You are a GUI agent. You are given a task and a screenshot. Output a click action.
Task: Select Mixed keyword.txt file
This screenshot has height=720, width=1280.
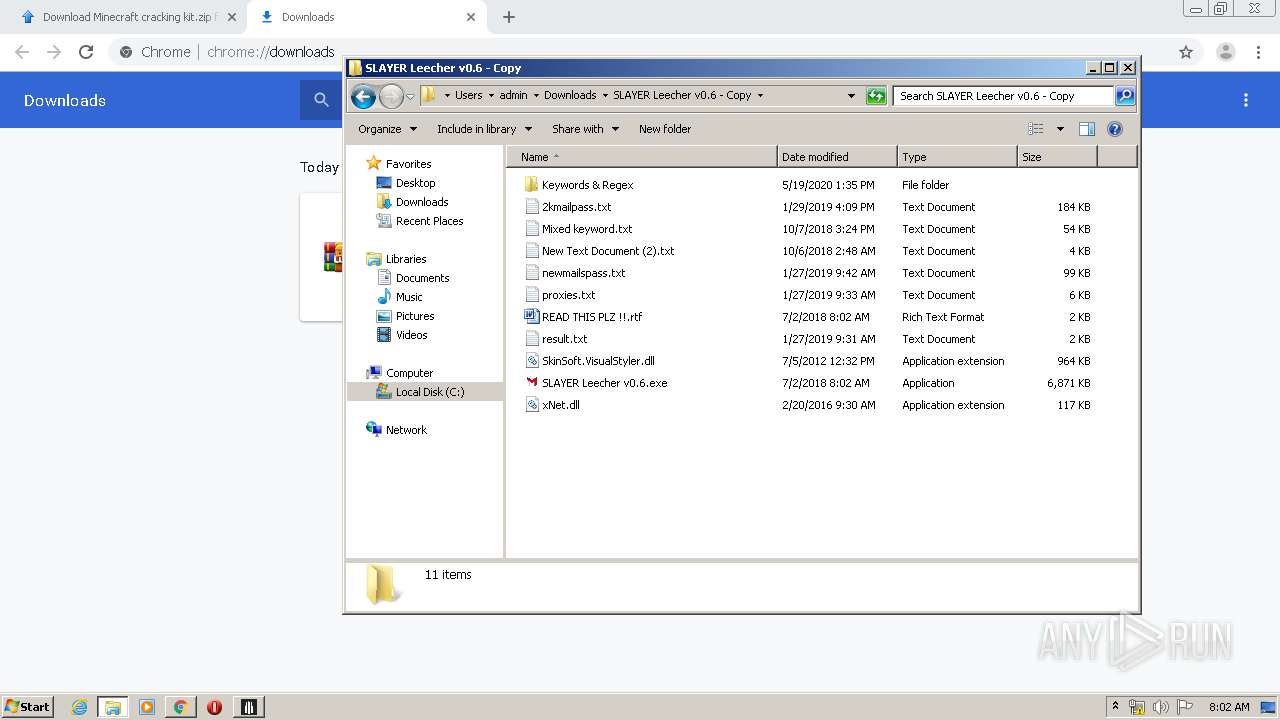pyautogui.click(x=587, y=229)
